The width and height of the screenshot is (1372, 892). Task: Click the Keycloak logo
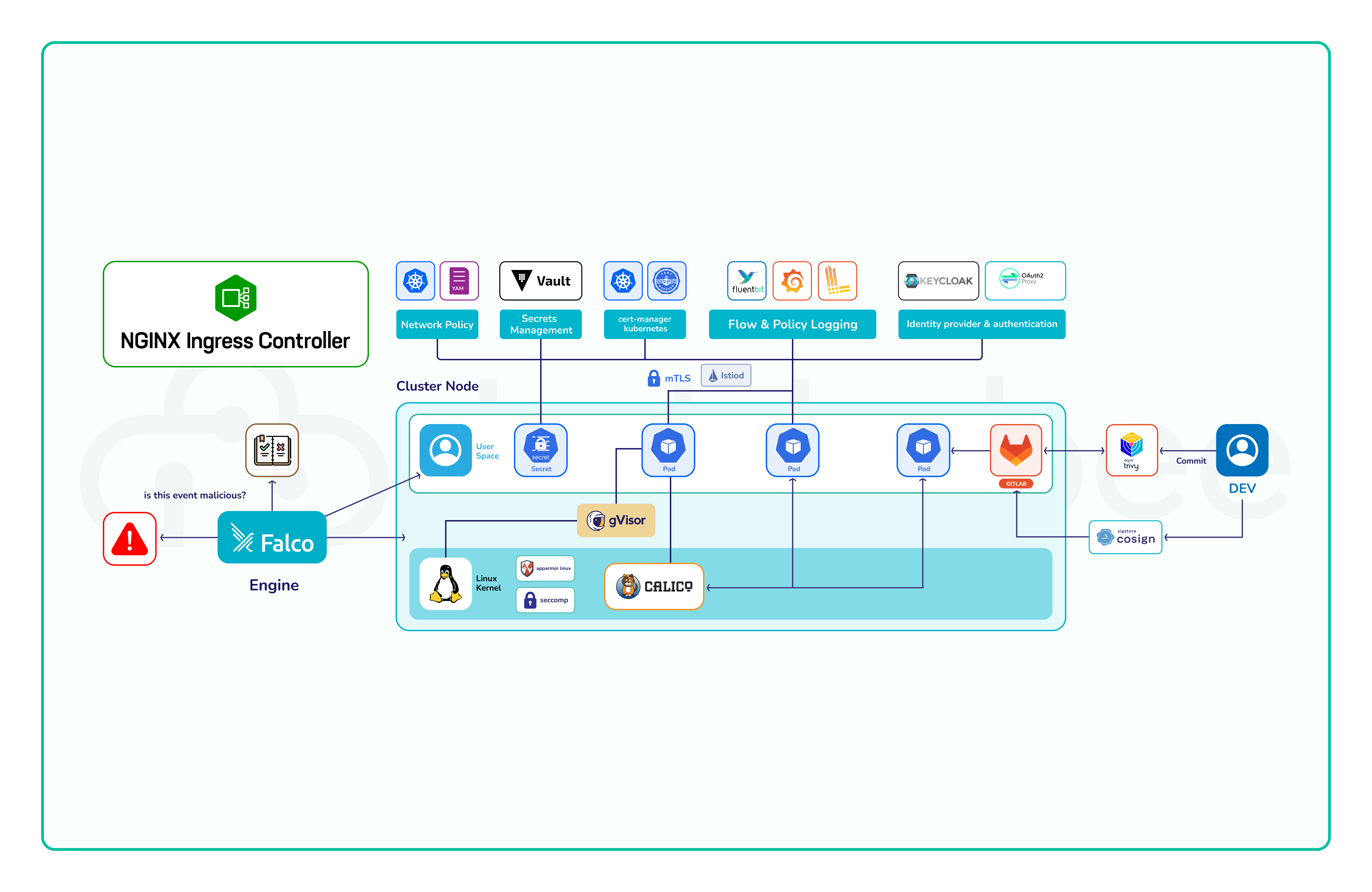pyautogui.click(x=938, y=281)
